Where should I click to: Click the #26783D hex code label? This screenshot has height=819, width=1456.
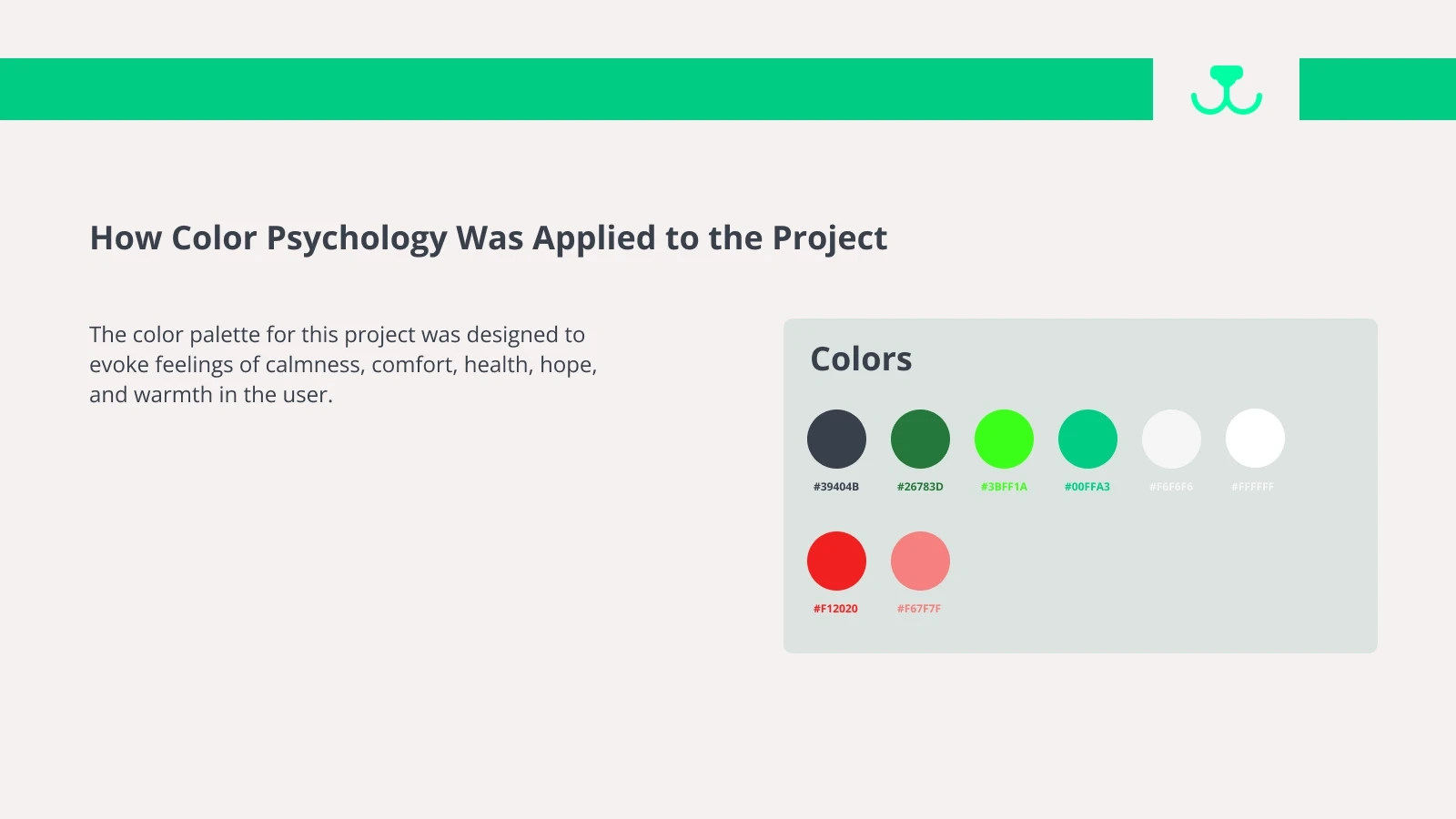point(920,487)
